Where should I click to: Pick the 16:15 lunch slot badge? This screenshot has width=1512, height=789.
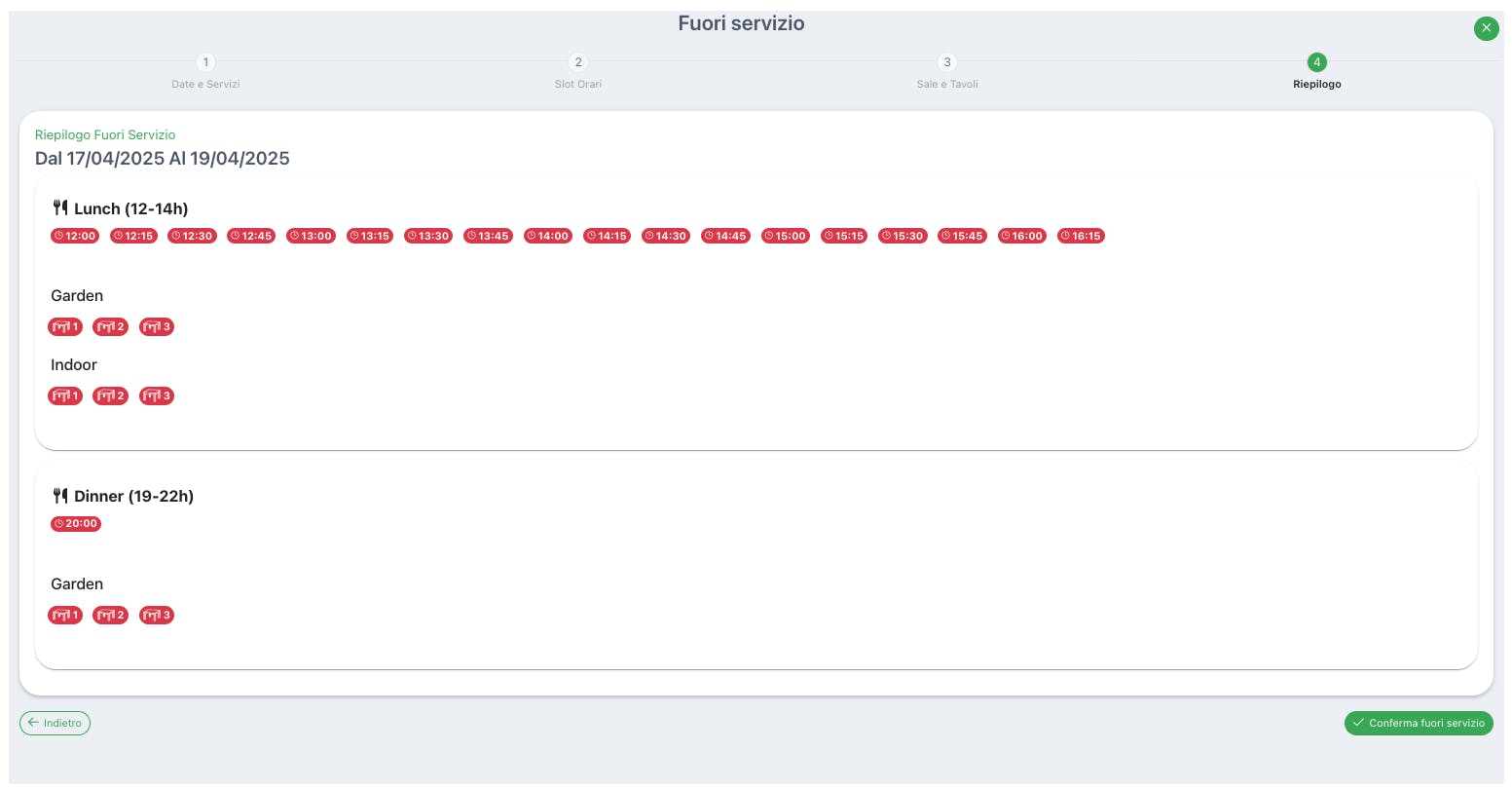point(1081,236)
